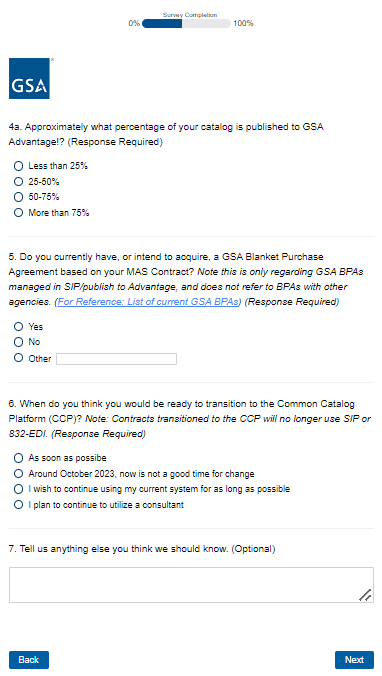This screenshot has width=382, height=676.
Task: Select the 50-75% radio button
Action: coord(18,197)
